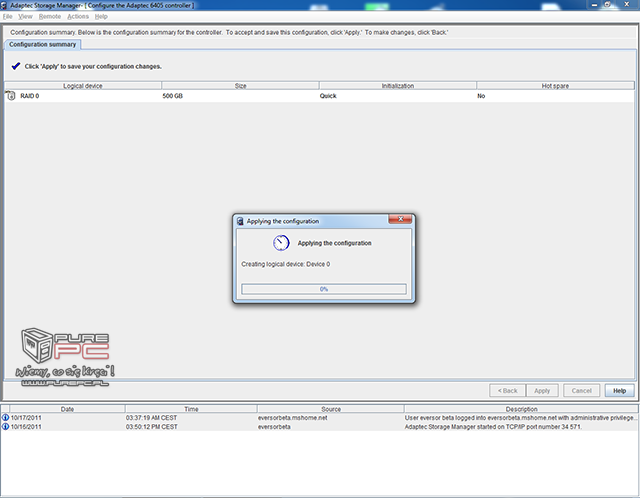Image resolution: width=640 pixels, height=498 pixels.
Task: Sort events by the Date column header
Action: [67, 409]
